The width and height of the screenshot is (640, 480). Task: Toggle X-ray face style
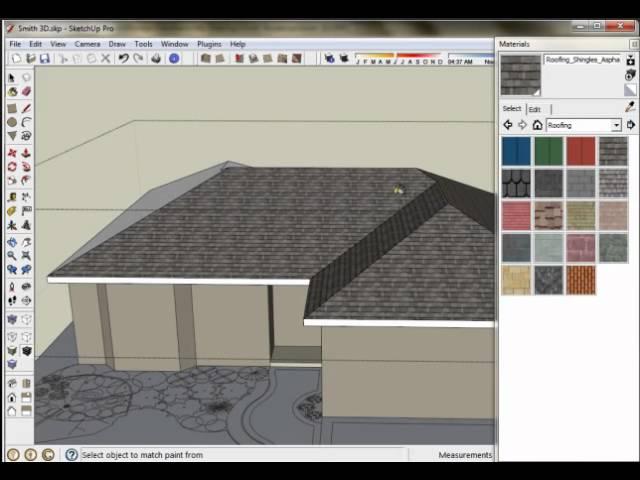pyautogui.click(x=12, y=320)
